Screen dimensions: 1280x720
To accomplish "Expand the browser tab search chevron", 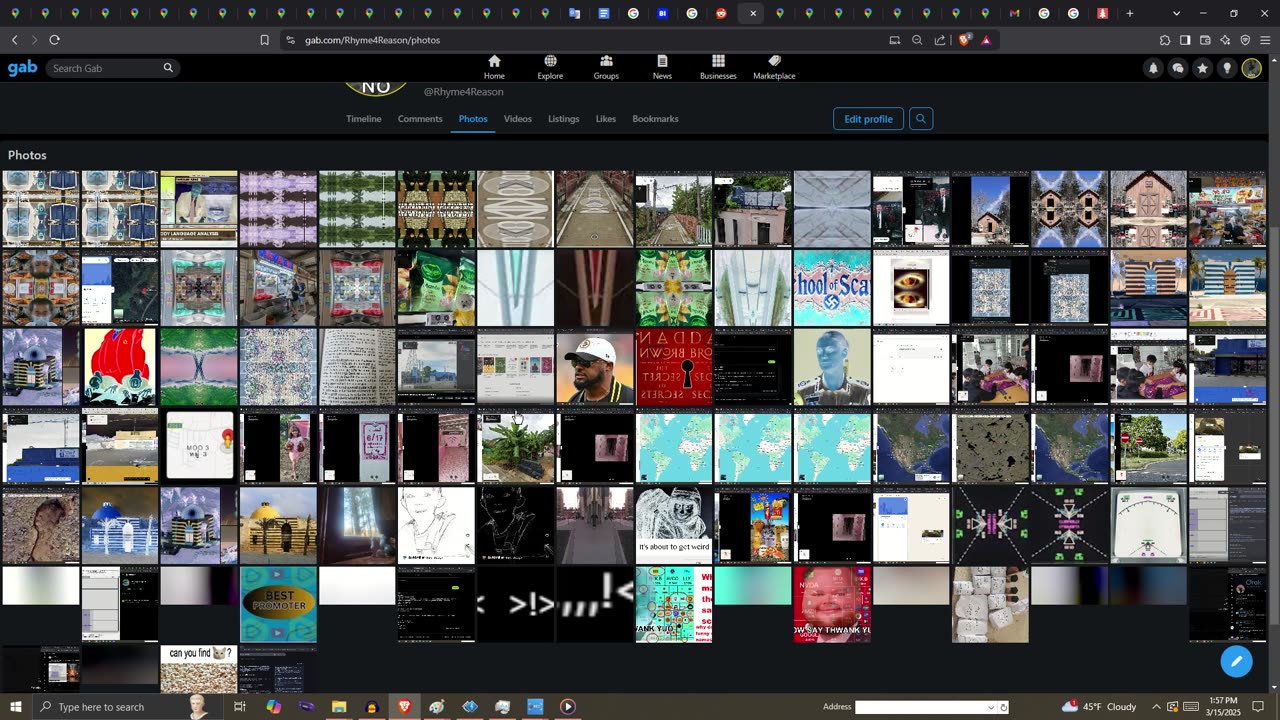I will point(1176,13).
